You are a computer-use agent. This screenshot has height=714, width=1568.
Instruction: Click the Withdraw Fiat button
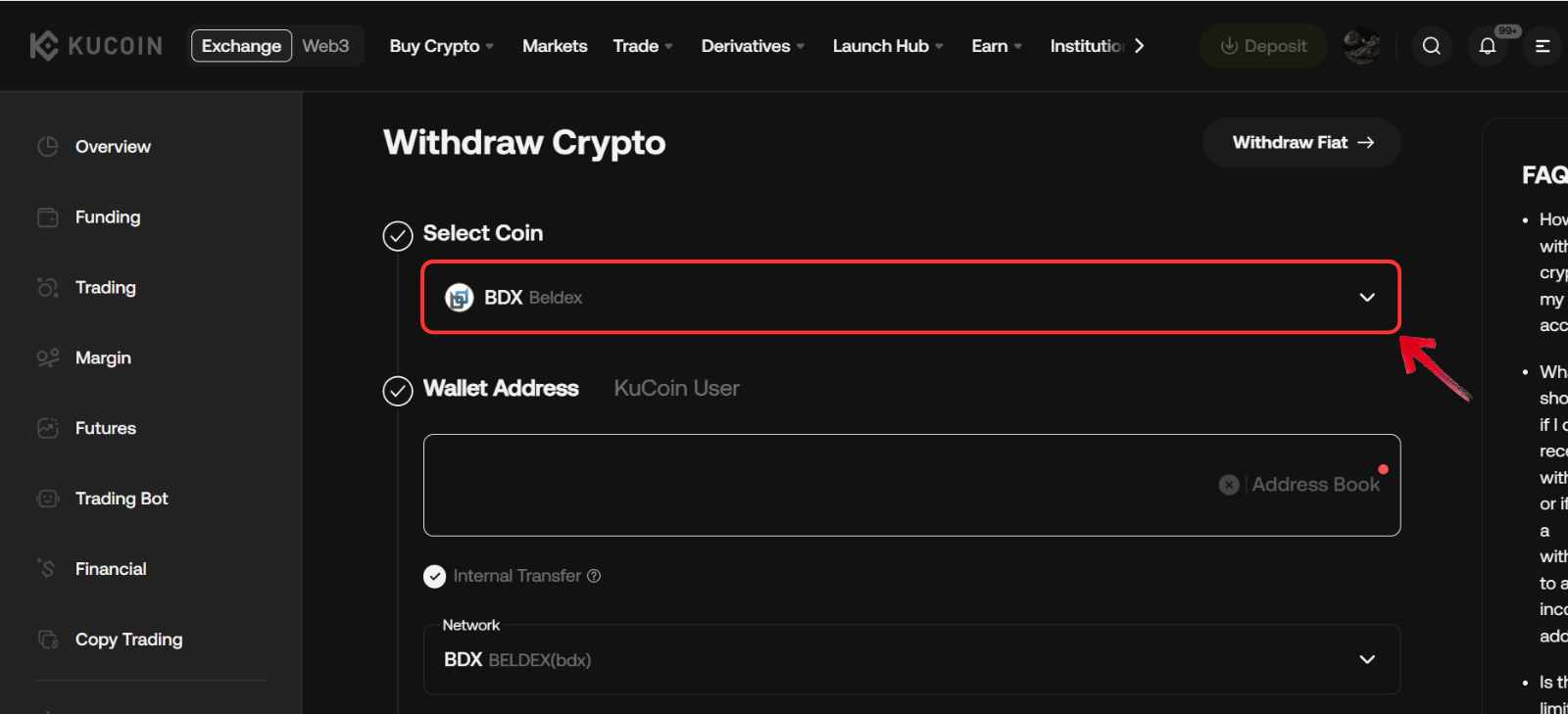[1300, 142]
